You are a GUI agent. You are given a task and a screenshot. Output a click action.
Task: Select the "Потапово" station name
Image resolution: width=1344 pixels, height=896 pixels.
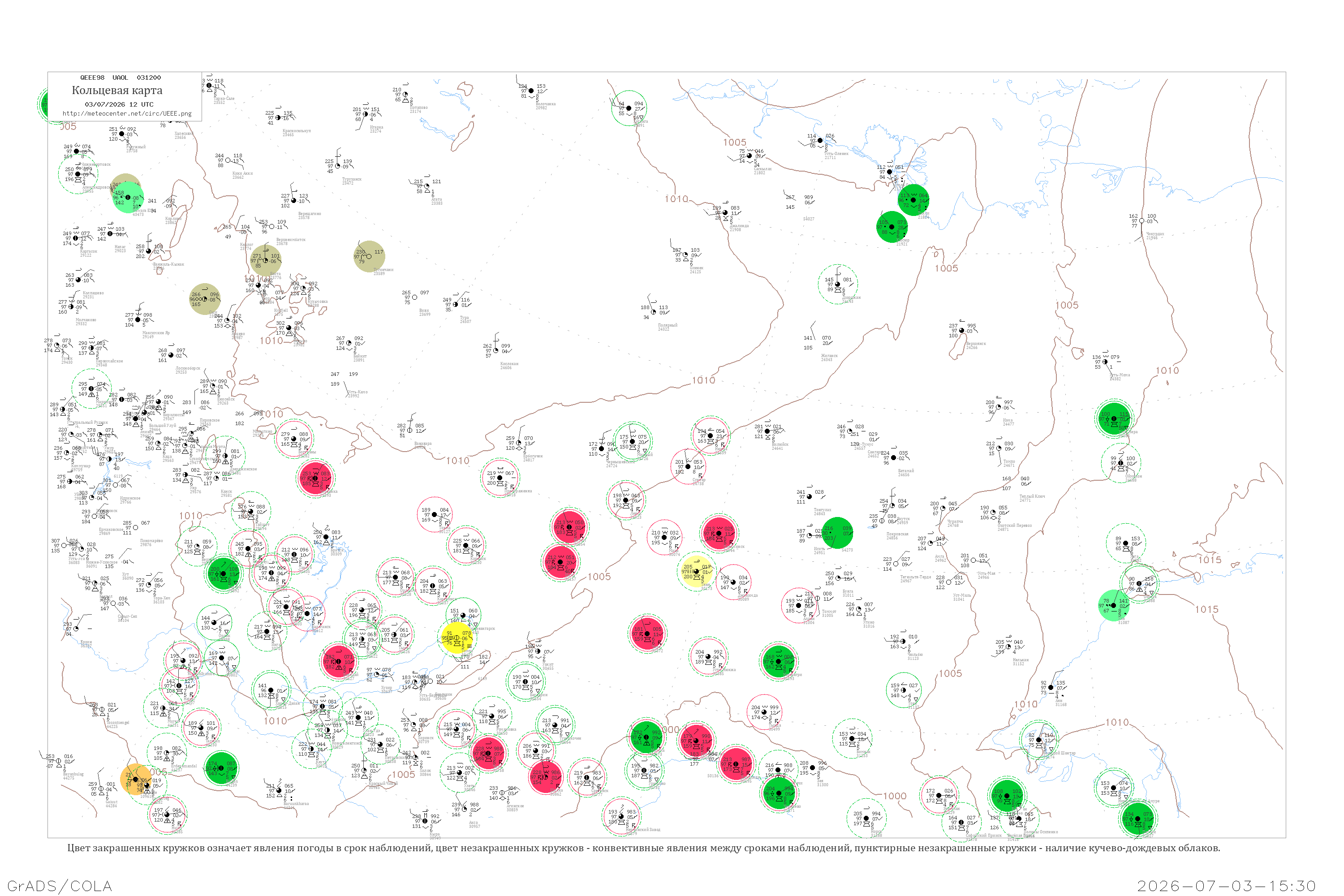click(418, 108)
